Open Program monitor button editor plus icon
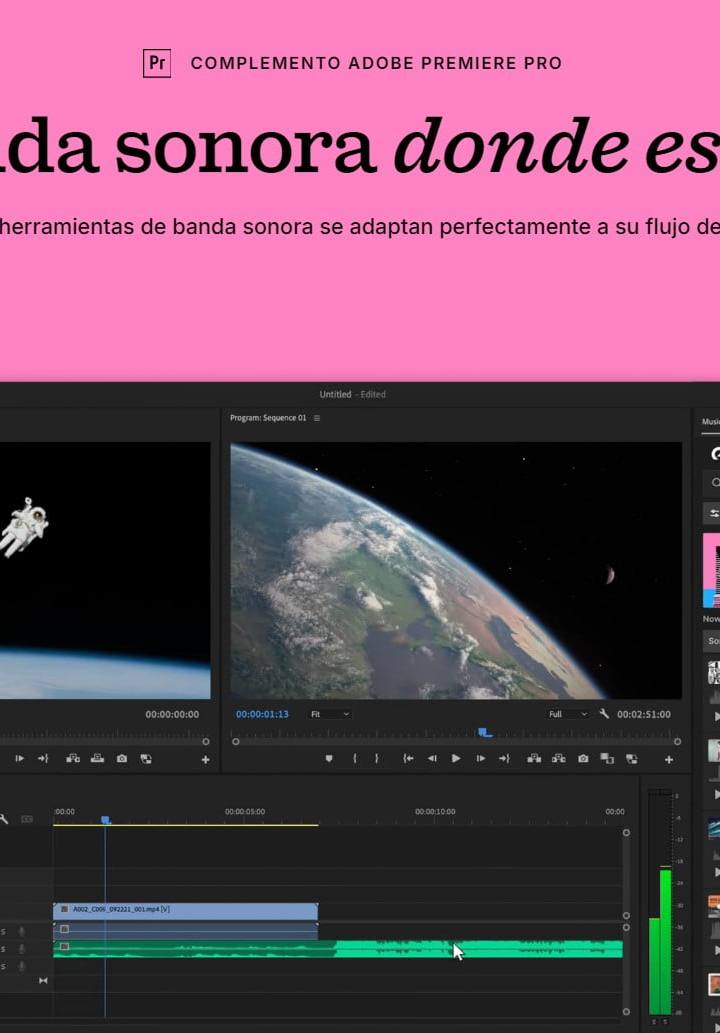Viewport: 720px width, 1033px height. [x=669, y=760]
